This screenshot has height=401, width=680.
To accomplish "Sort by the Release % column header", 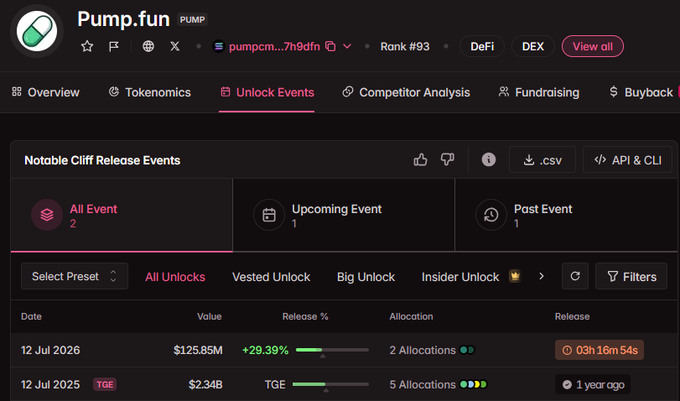I will coord(305,316).
